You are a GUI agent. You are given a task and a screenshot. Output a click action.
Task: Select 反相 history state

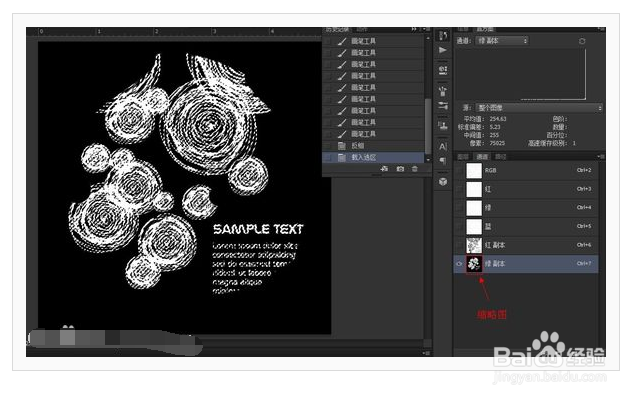click(x=373, y=146)
